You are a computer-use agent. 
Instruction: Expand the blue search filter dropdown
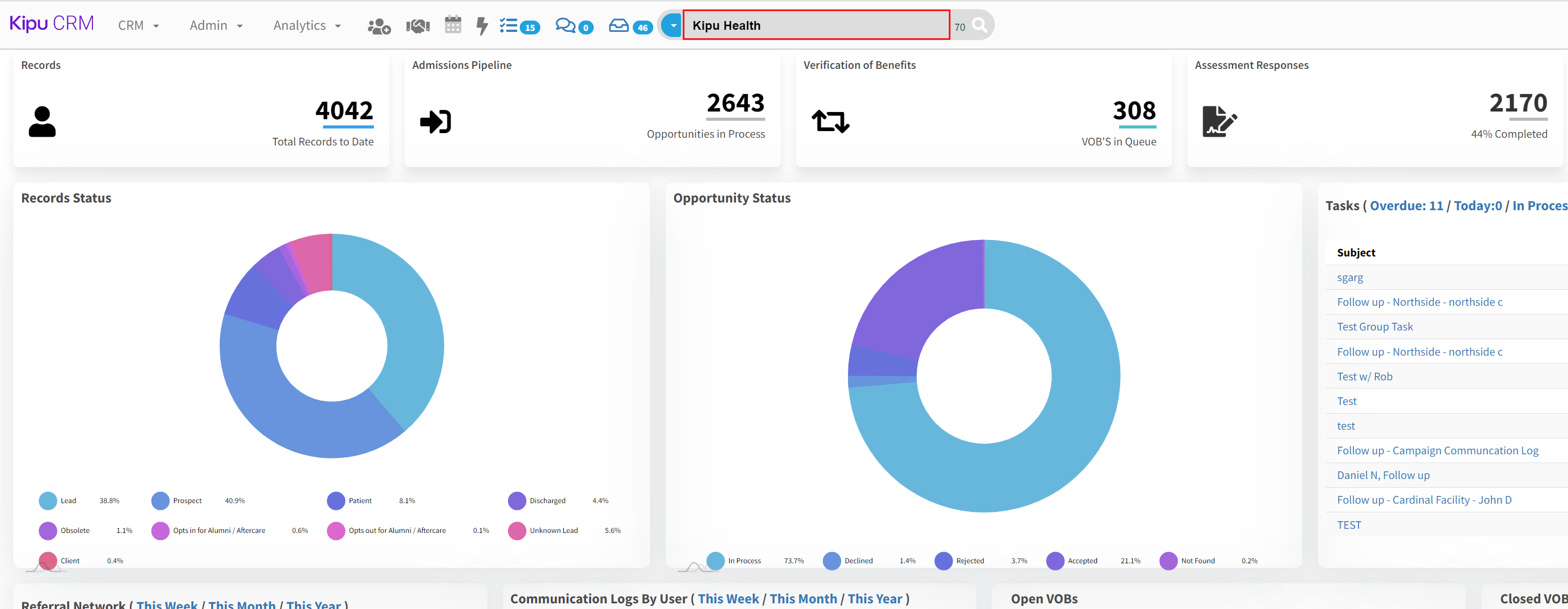[673, 26]
